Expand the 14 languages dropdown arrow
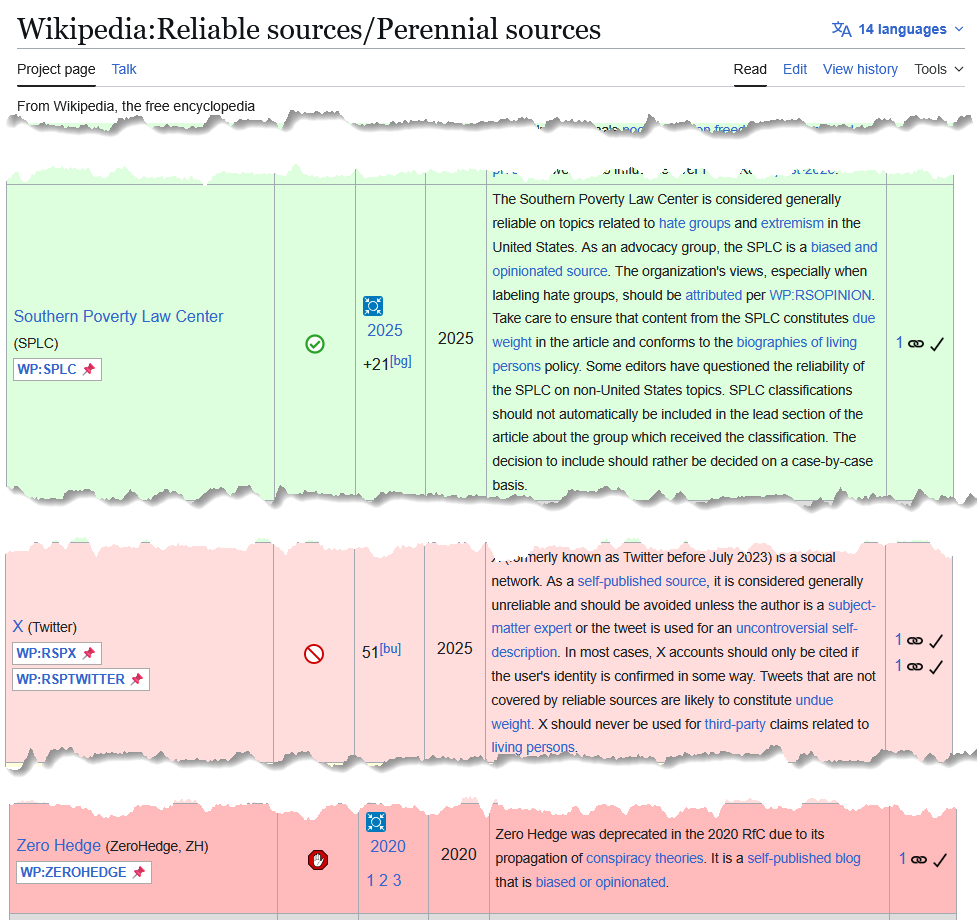 pyautogui.click(x=959, y=29)
